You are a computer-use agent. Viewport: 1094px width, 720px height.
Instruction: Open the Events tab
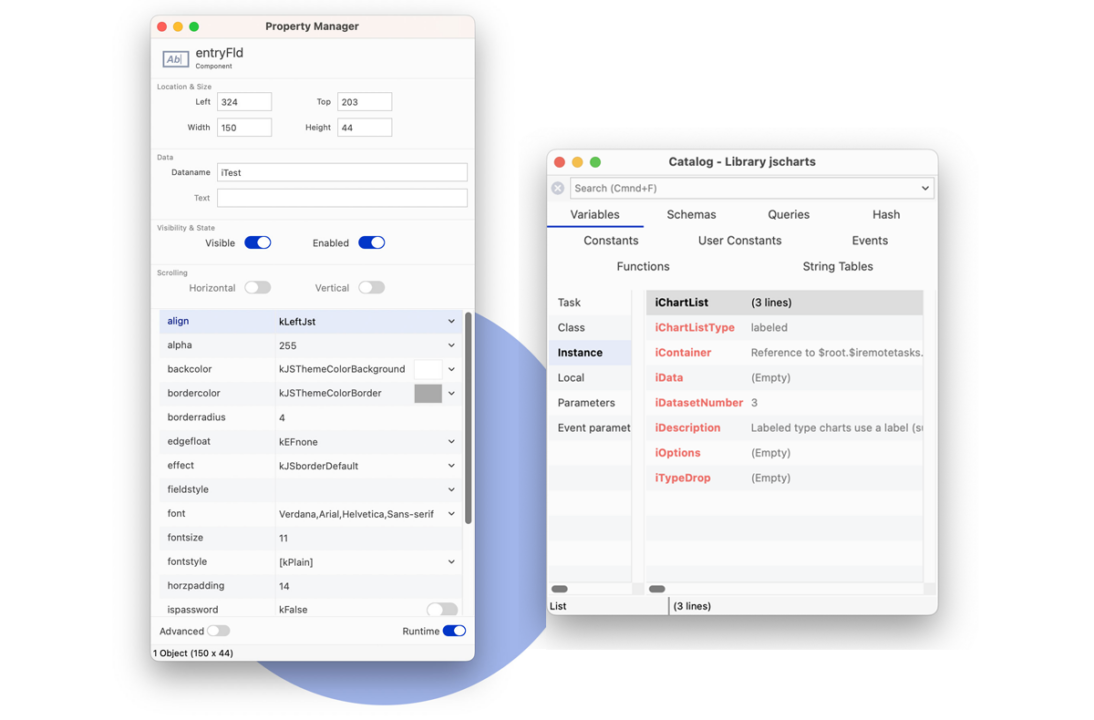(x=869, y=240)
